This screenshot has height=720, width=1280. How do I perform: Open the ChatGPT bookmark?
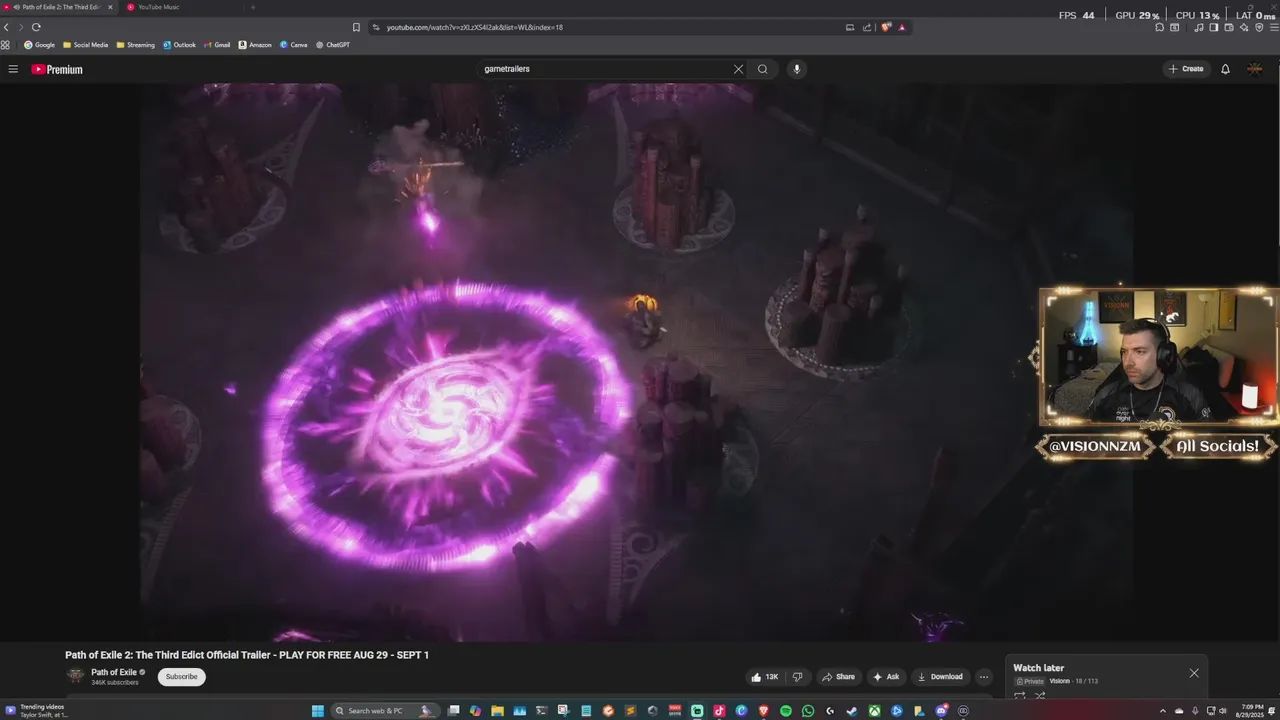click(x=333, y=45)
